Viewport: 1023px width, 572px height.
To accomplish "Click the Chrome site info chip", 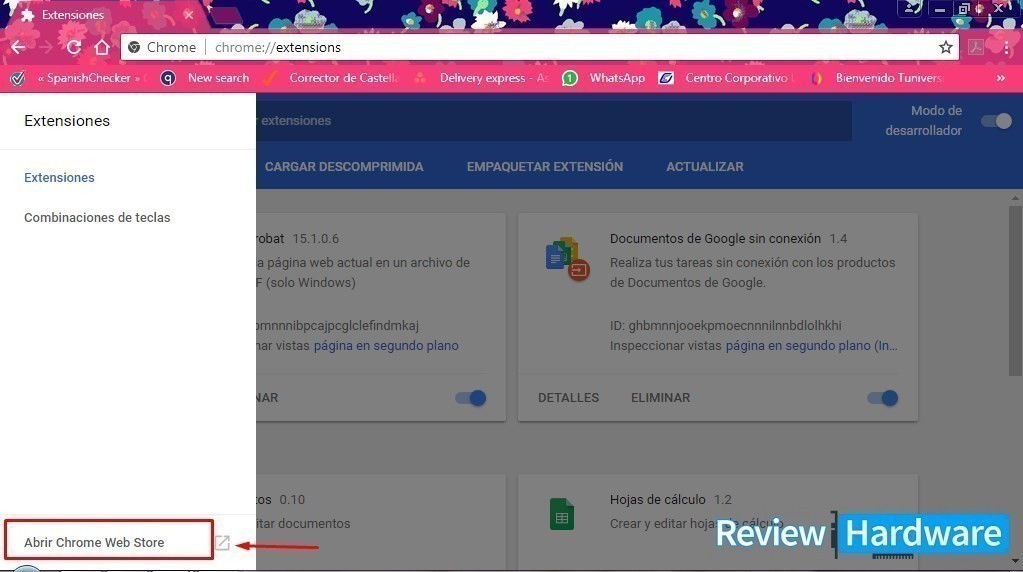I will (162, 47).
